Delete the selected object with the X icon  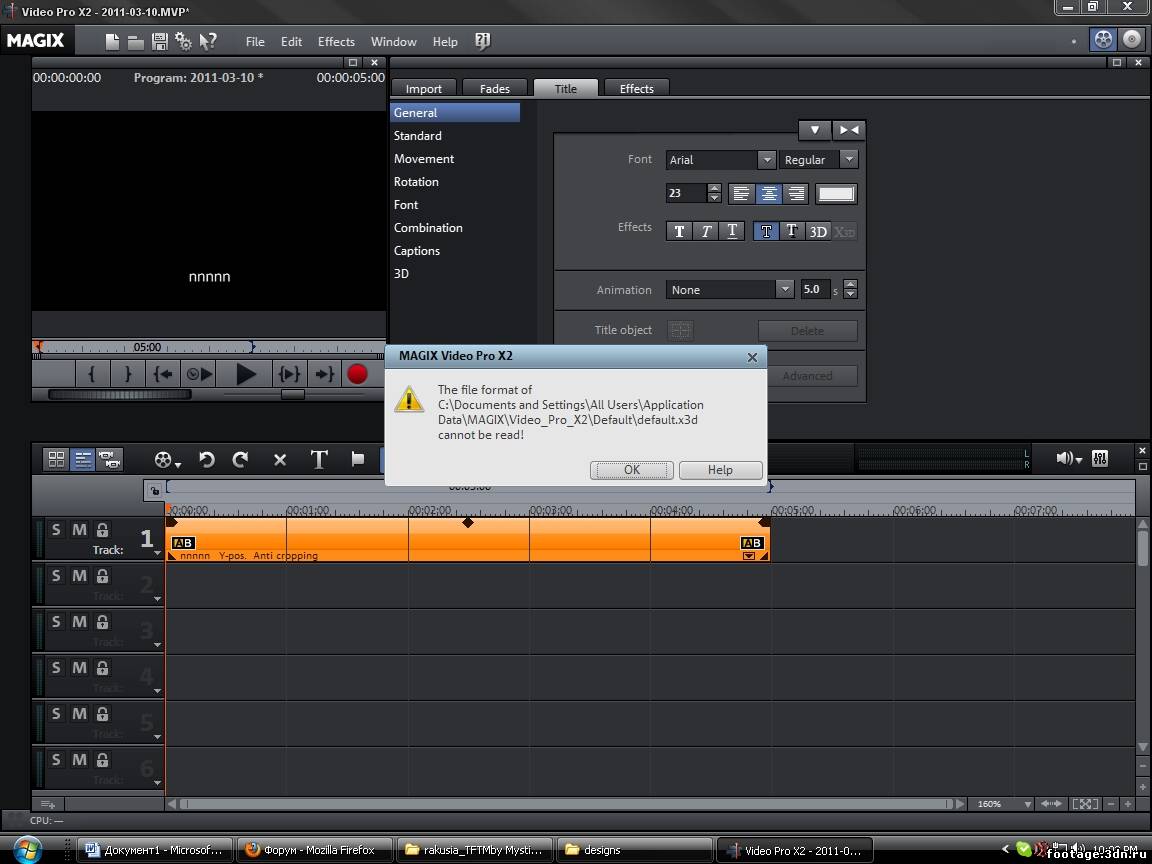[280, 460]
